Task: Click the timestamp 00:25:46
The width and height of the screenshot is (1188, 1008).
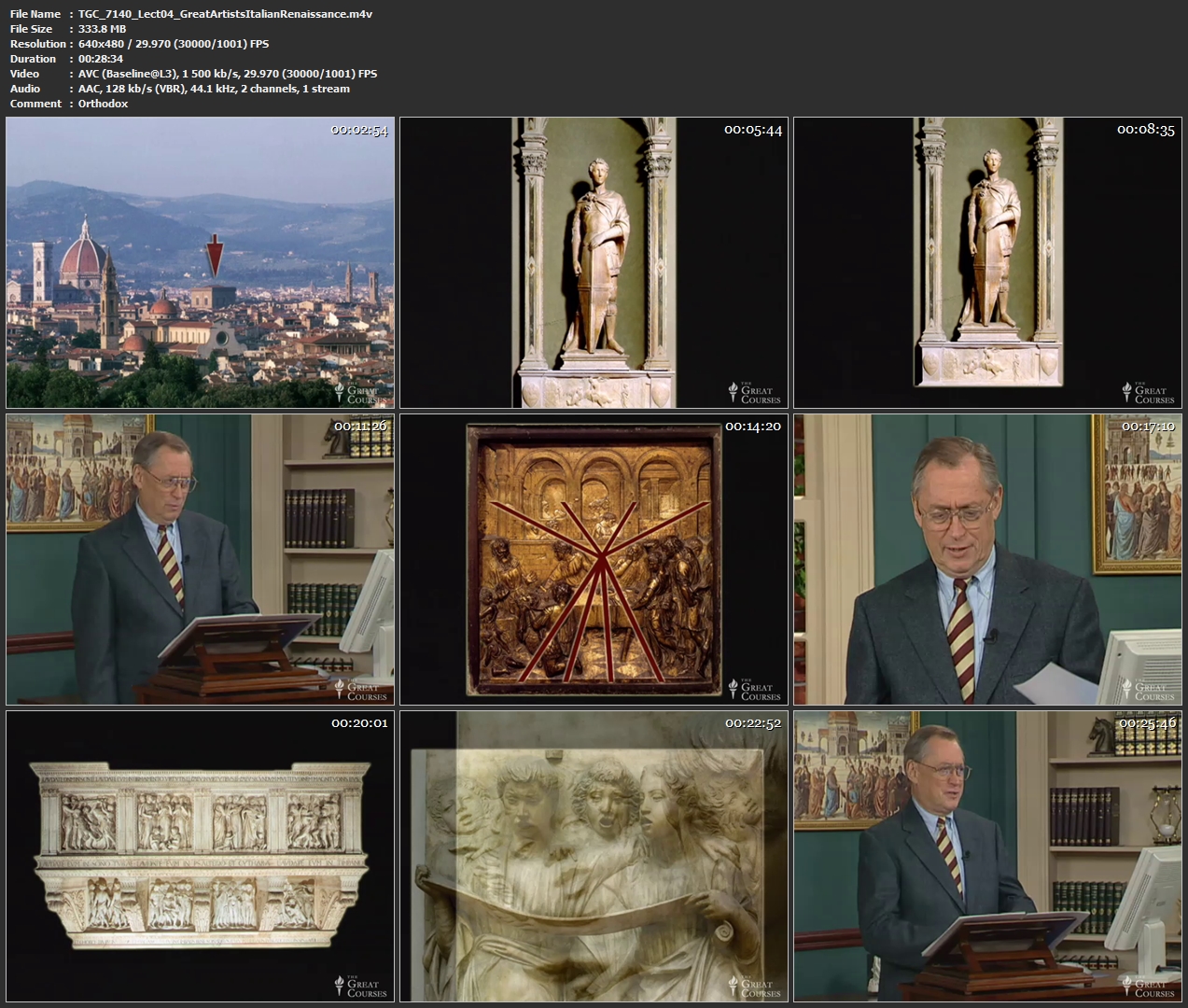Action: coord(1146,723)
